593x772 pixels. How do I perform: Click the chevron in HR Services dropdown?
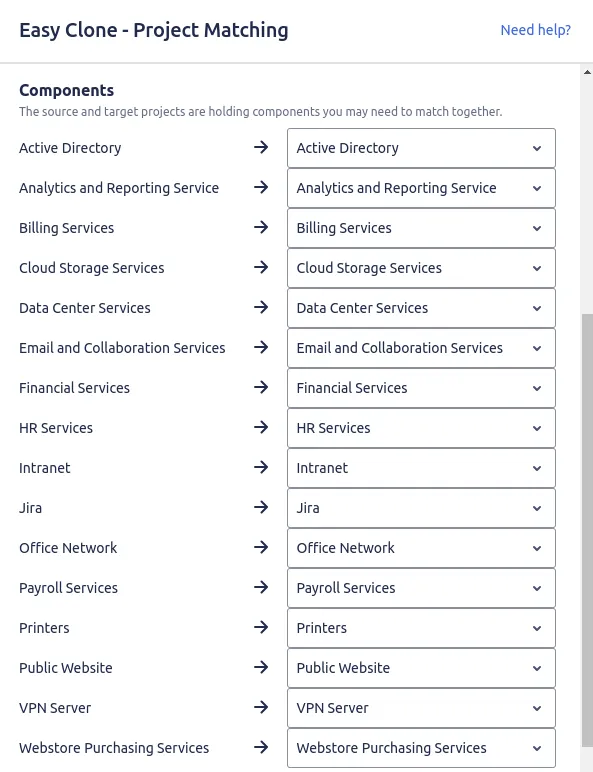coord(537,428)
